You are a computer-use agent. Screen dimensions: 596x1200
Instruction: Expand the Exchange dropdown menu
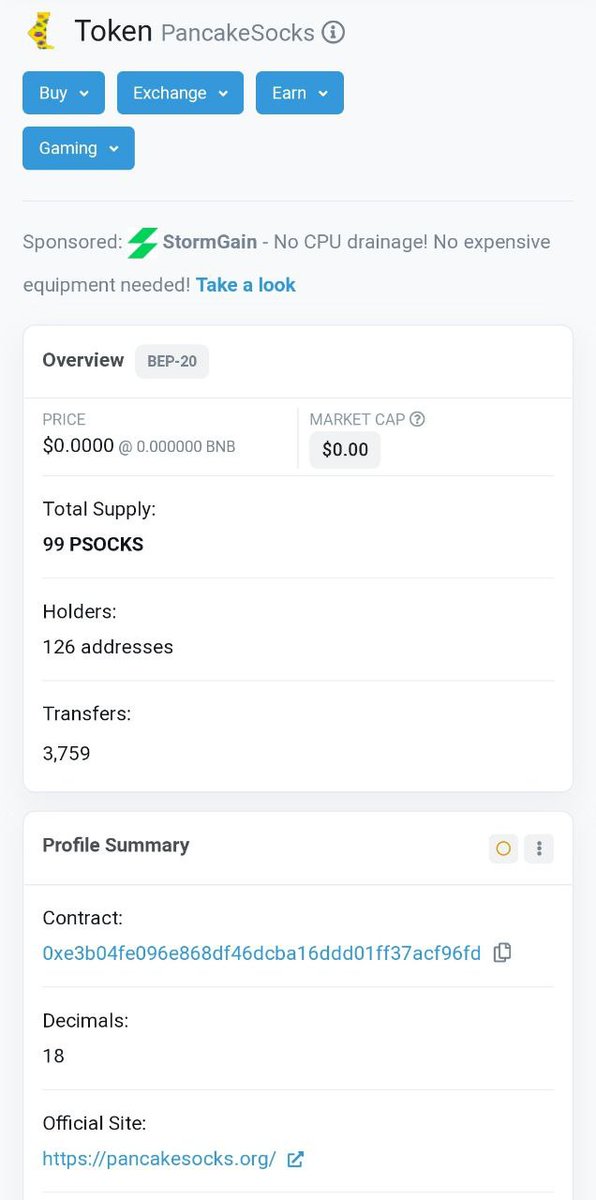180,93
